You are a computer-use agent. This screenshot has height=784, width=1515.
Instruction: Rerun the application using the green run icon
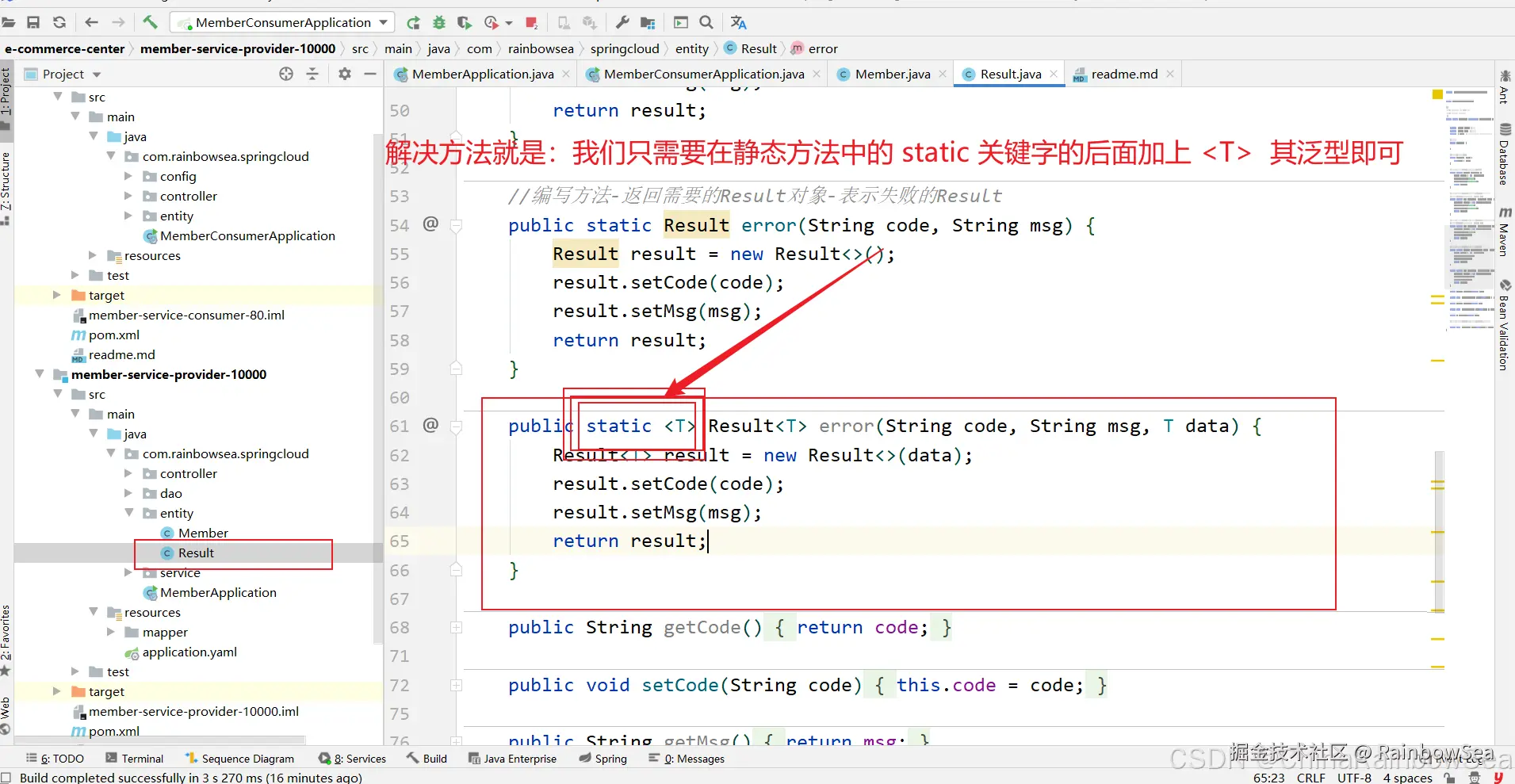click(413, 22)
